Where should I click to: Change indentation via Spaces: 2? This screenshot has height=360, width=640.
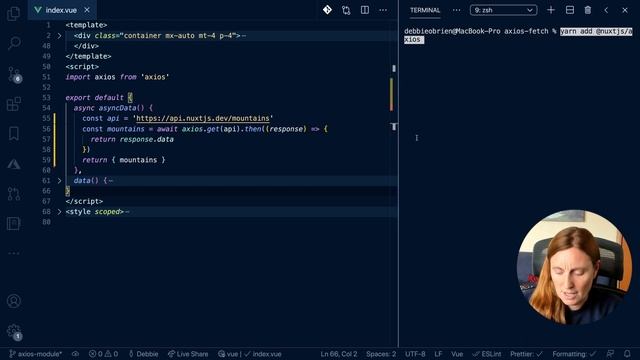[x=381, y=354]
